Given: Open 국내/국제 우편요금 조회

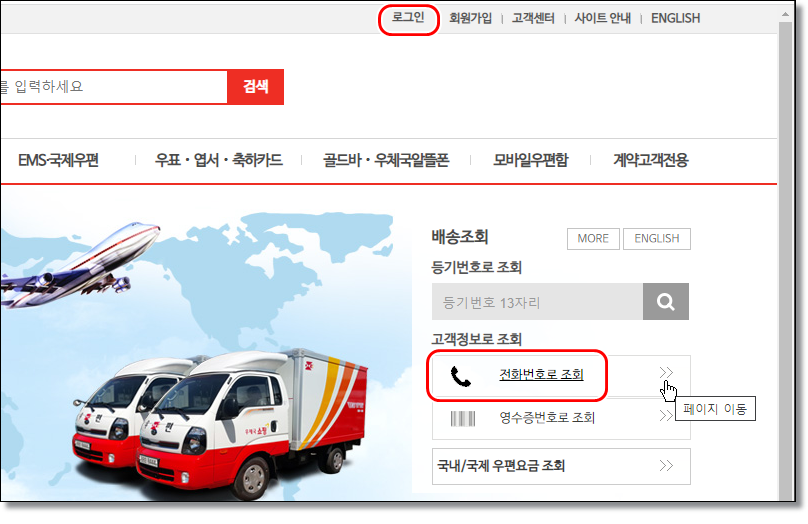Looking at the screenshot, I should pos(561,466).
